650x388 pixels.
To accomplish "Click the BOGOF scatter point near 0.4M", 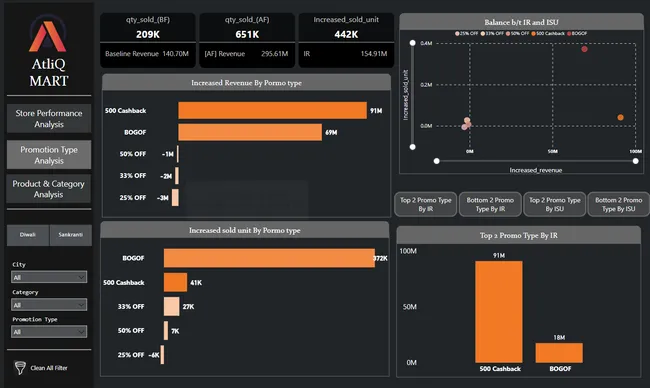I will point(584,49).
